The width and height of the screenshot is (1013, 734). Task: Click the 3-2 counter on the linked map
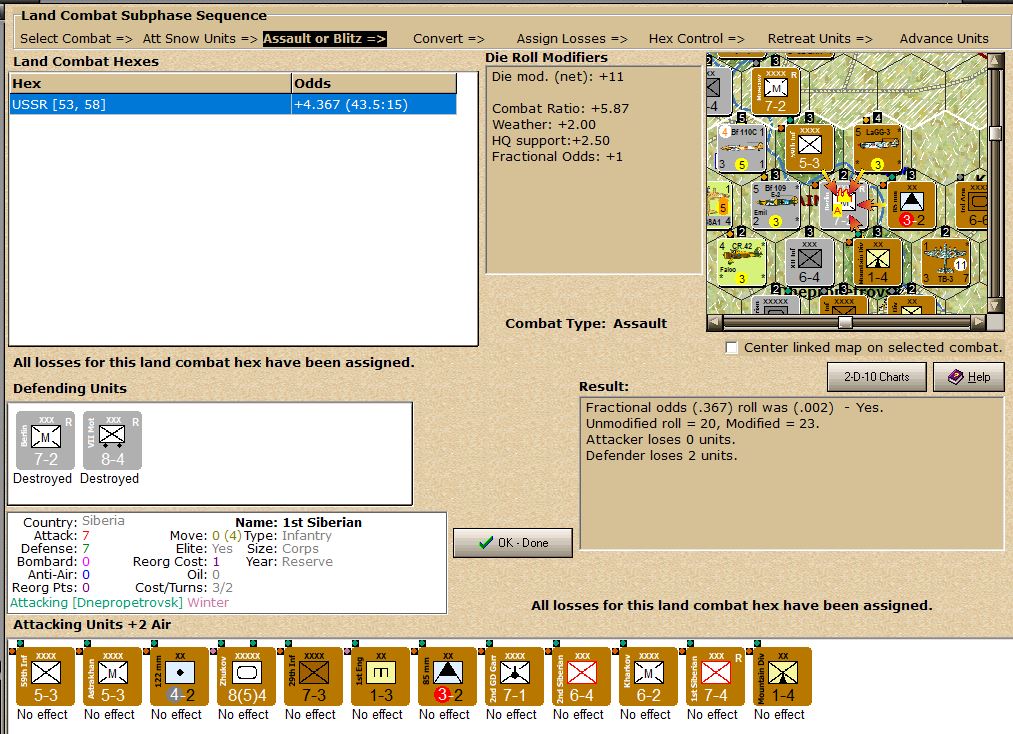(912, 205)
